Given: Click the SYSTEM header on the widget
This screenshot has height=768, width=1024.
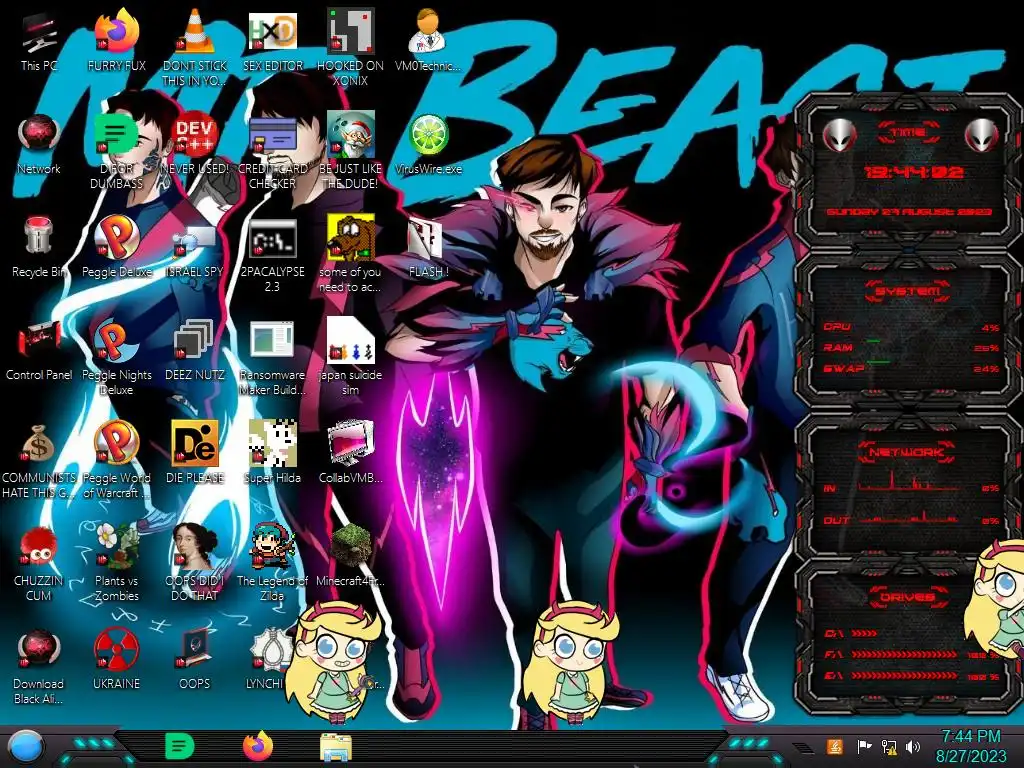Looking at the screenshot, I should coord(908,291).
